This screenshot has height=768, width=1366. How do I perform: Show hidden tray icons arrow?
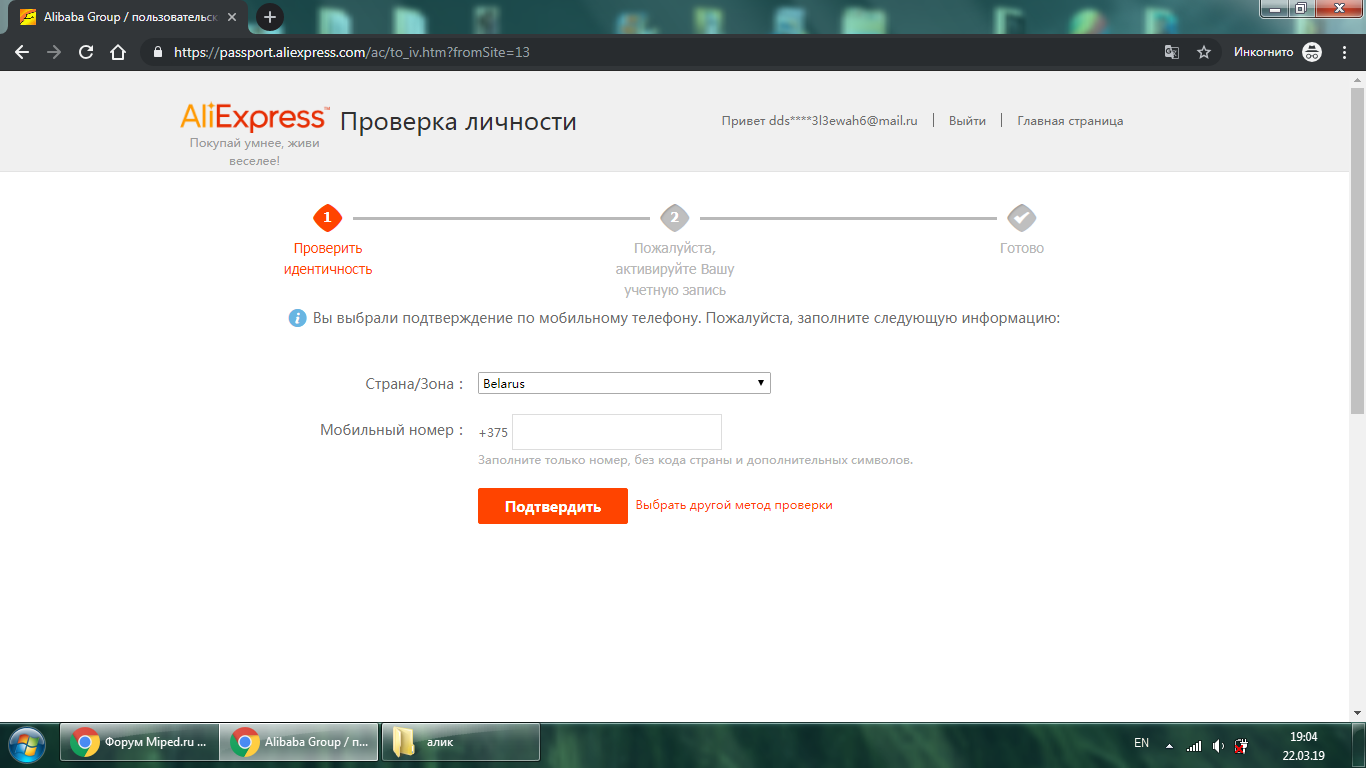(1169, 745)
